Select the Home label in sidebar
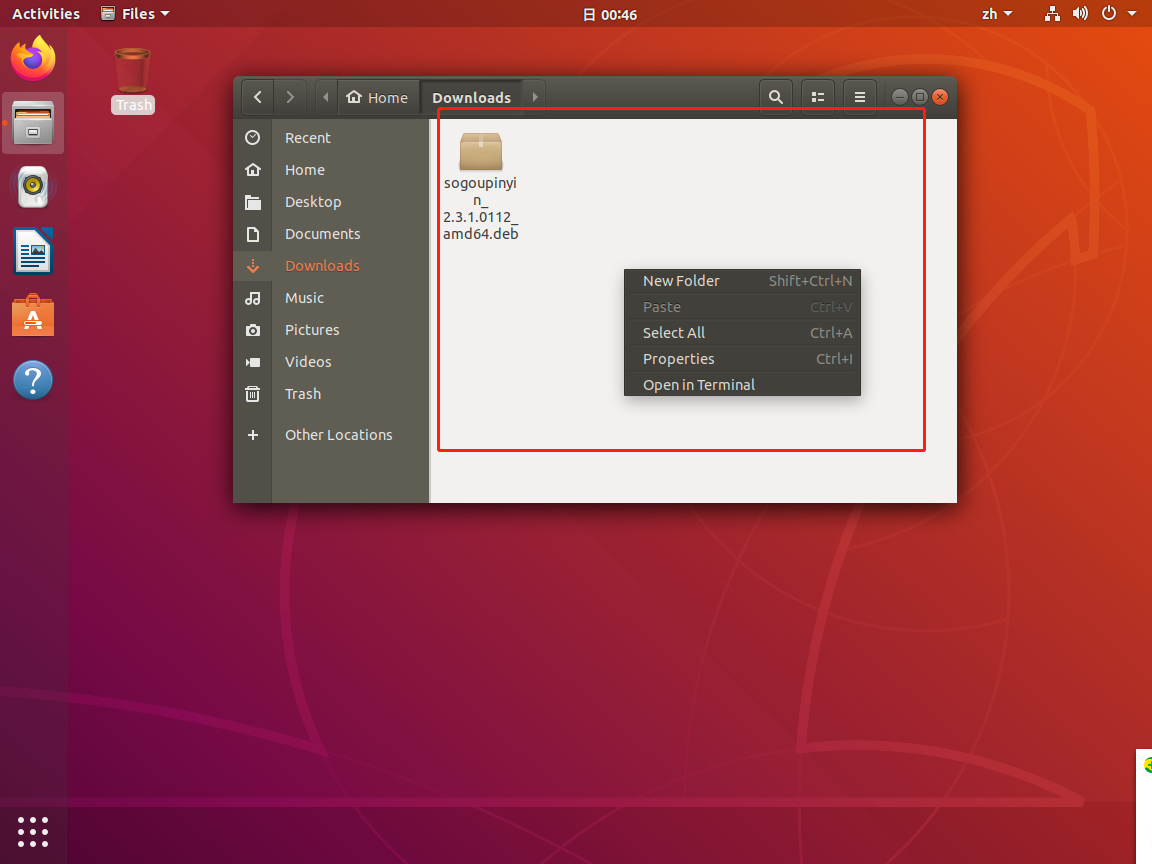The width and height of the screenshot is (1152, 864). pyautogui.click(x=305, y=170)
